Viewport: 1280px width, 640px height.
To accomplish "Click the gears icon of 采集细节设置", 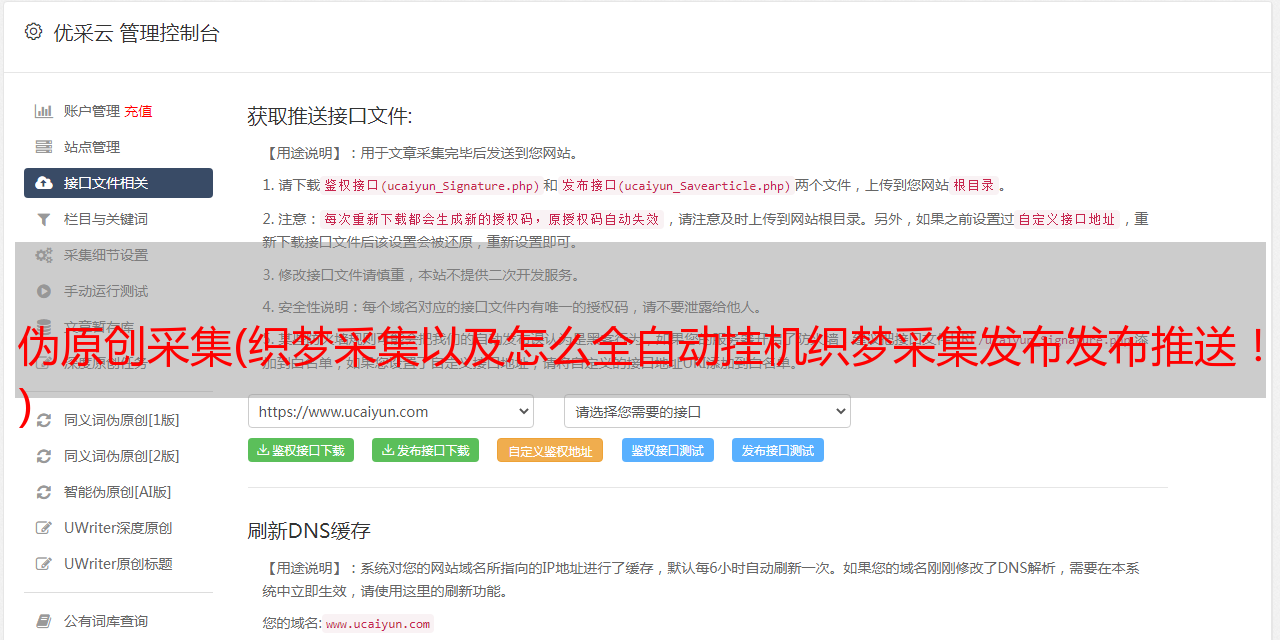I will tap(44, 255).
